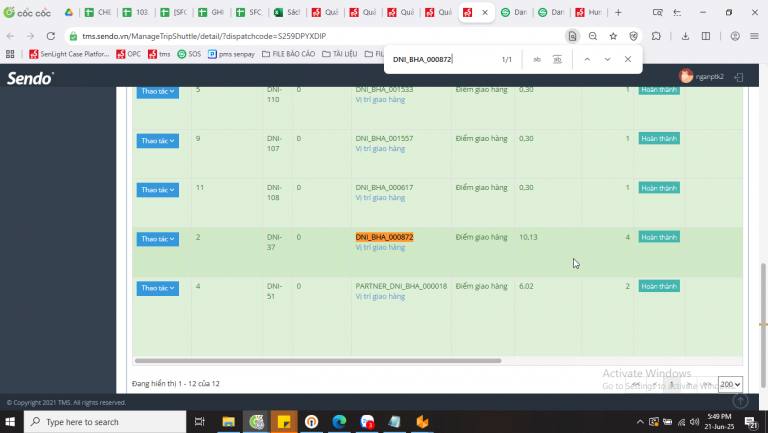Open the SenLight Case Platform bookmark

[x=69, y=54]
